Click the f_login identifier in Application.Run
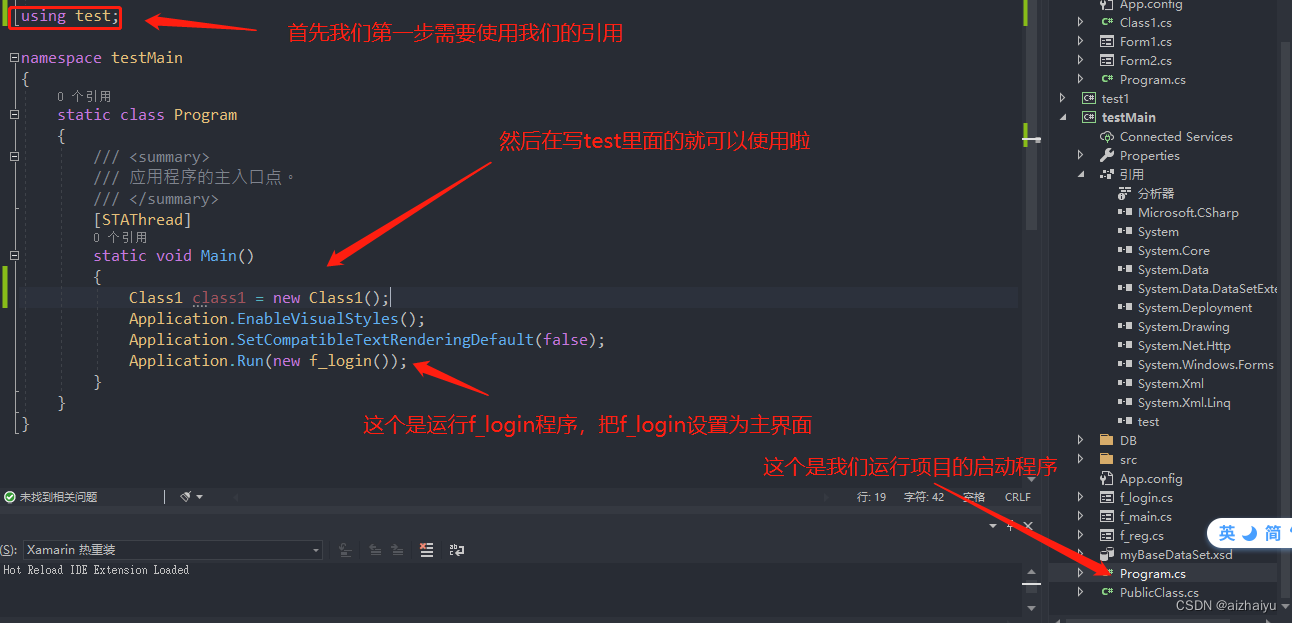The width and height of the screenshot is (1292, 623). point(340,361)
